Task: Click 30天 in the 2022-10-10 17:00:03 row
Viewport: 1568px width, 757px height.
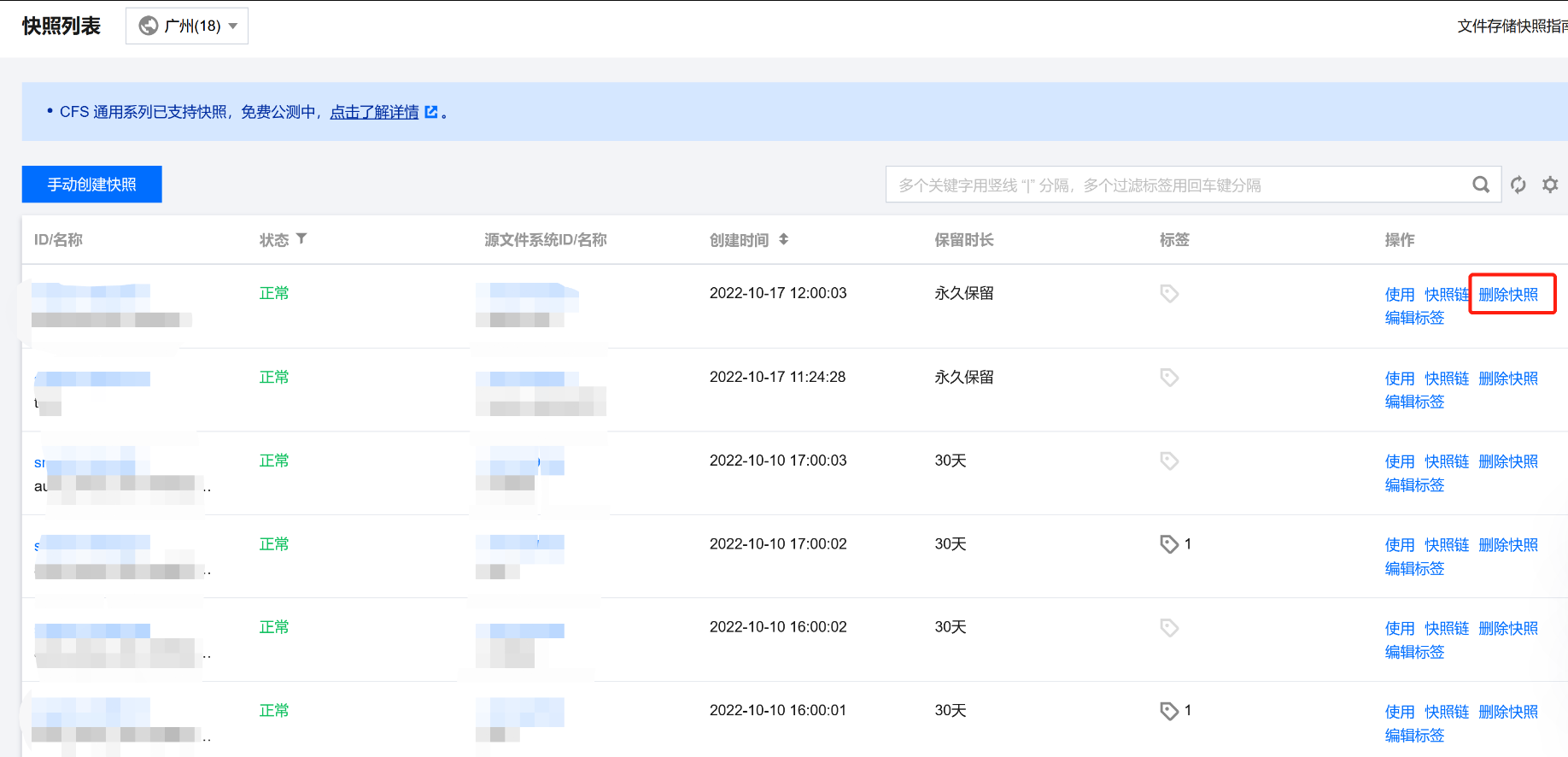Action: pos(951,461)
